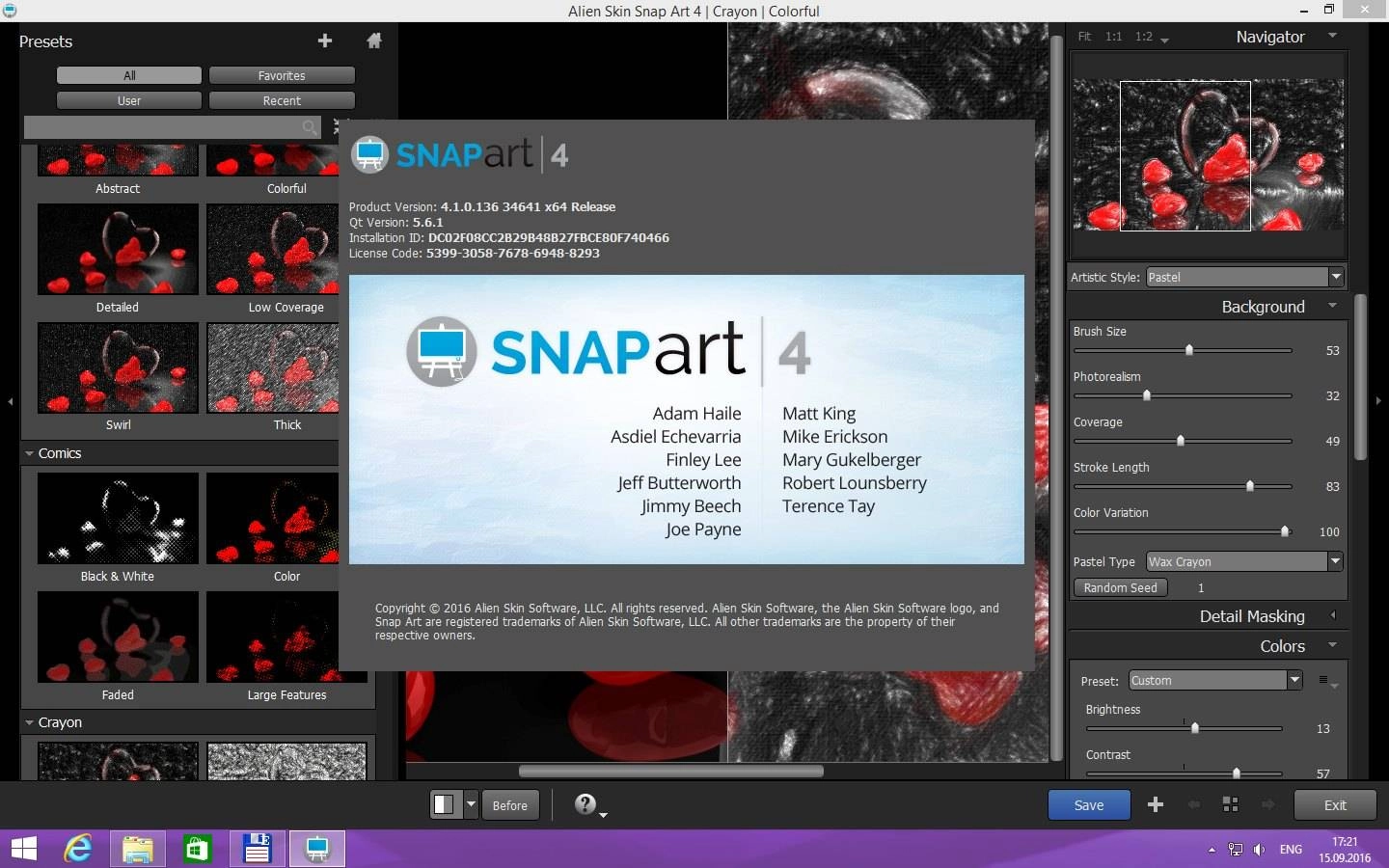Screen dimensions: 1389x868
Task: Click the ENG language indicator
Action: (x=1291, y=850)
